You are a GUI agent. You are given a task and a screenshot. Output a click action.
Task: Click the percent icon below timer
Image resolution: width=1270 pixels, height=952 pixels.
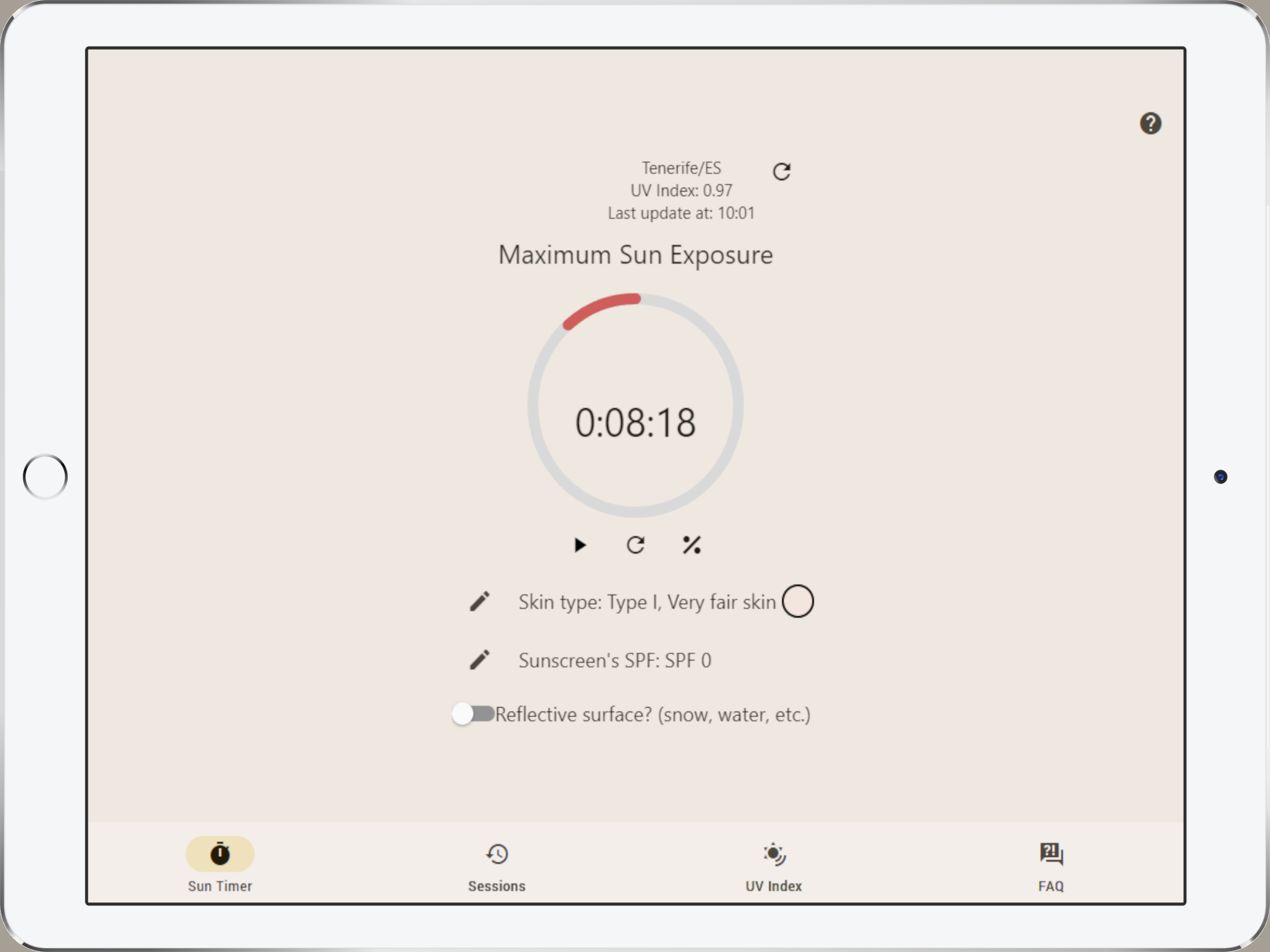click(691, 545)
